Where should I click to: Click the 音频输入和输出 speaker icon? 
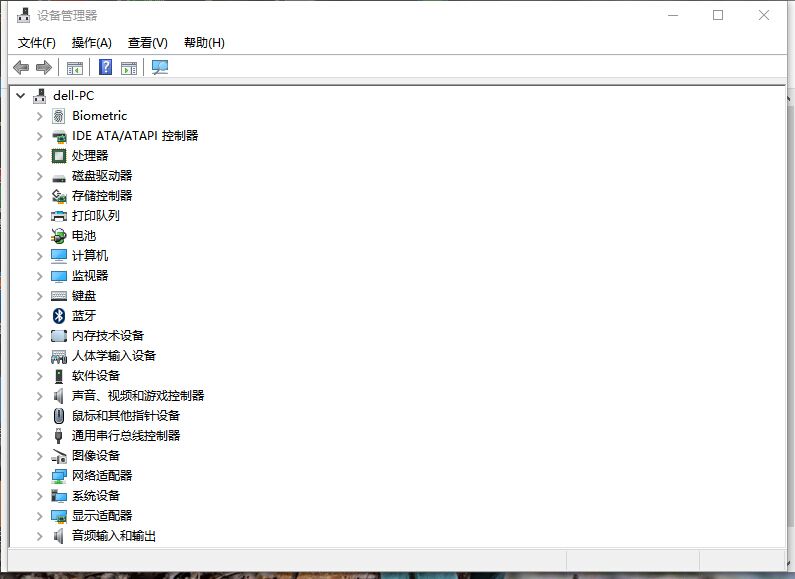(59, 536)
